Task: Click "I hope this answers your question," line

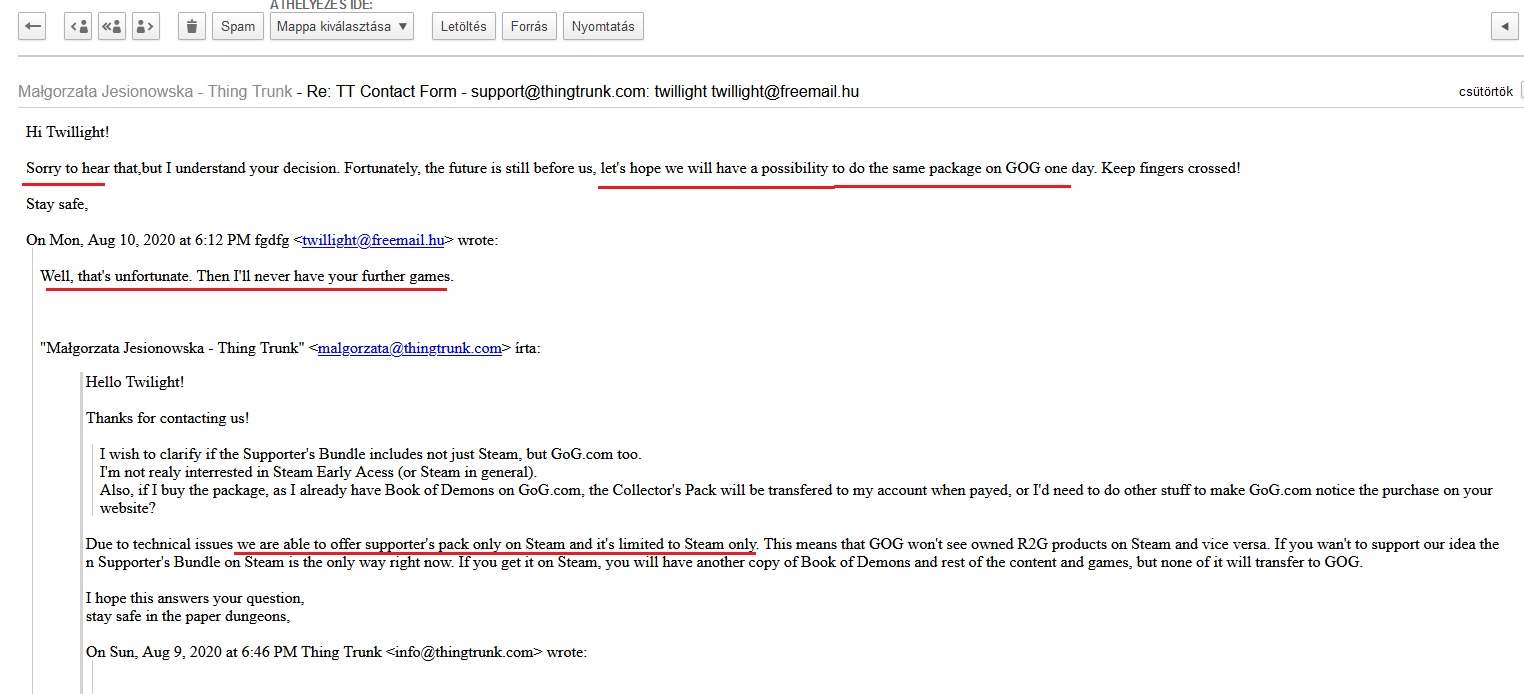Action: [195, 598]
